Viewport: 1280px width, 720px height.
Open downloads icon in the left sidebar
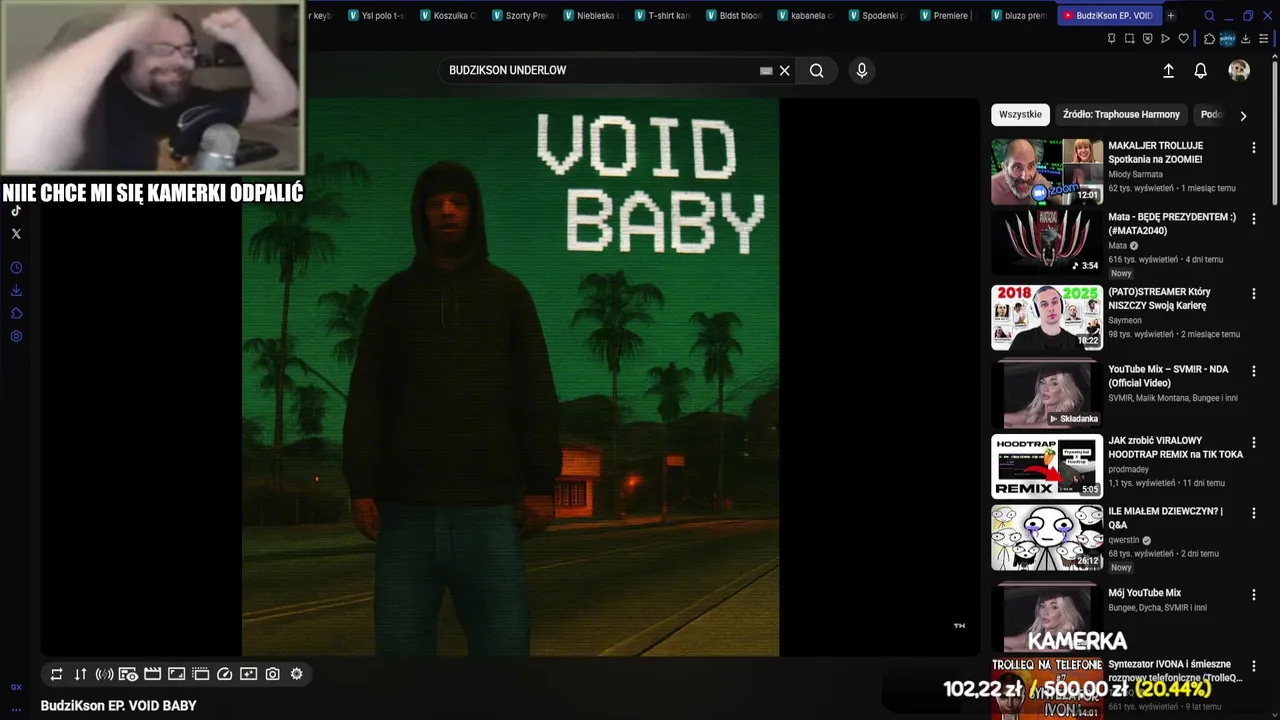(x=16, y=291)
